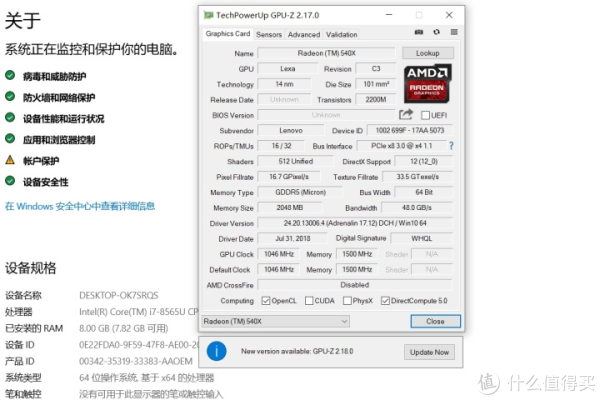Screen dimensions: 600x400
Task: Click the Subvendor Lenovo field
Action: pyautogui.click(x=291, y=131)
